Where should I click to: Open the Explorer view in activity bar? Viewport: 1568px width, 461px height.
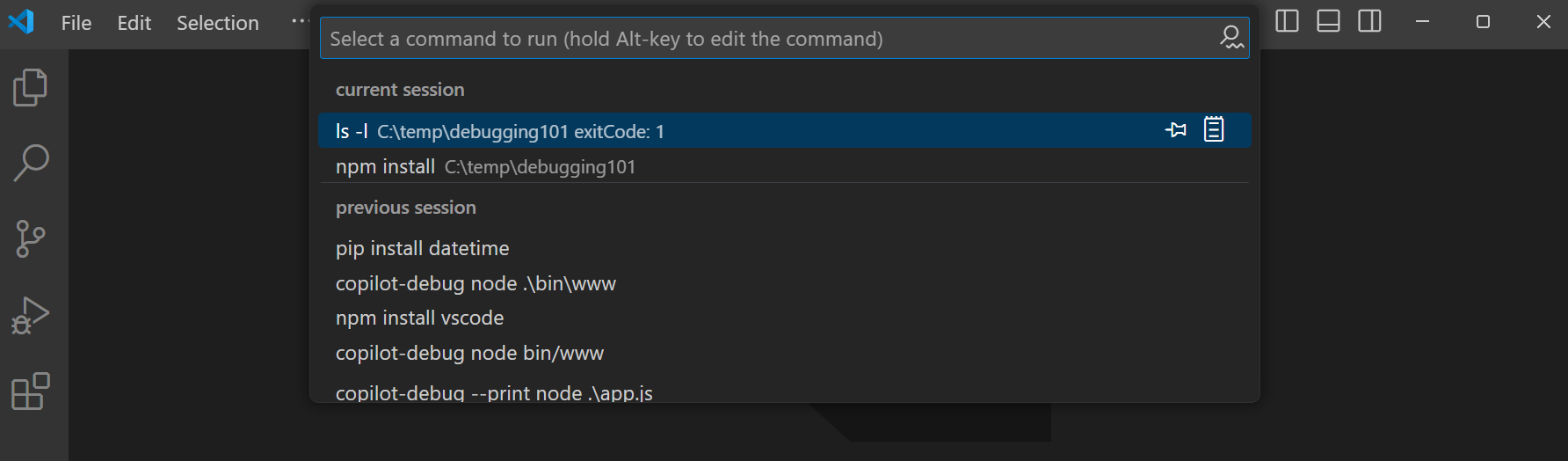point(31,87)
